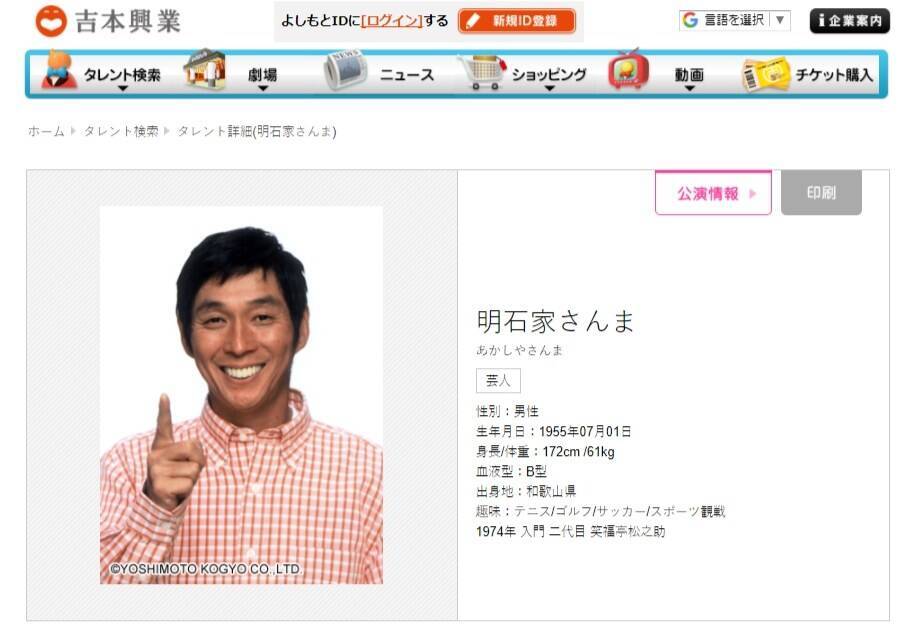Click the ログイン login link

392,21
